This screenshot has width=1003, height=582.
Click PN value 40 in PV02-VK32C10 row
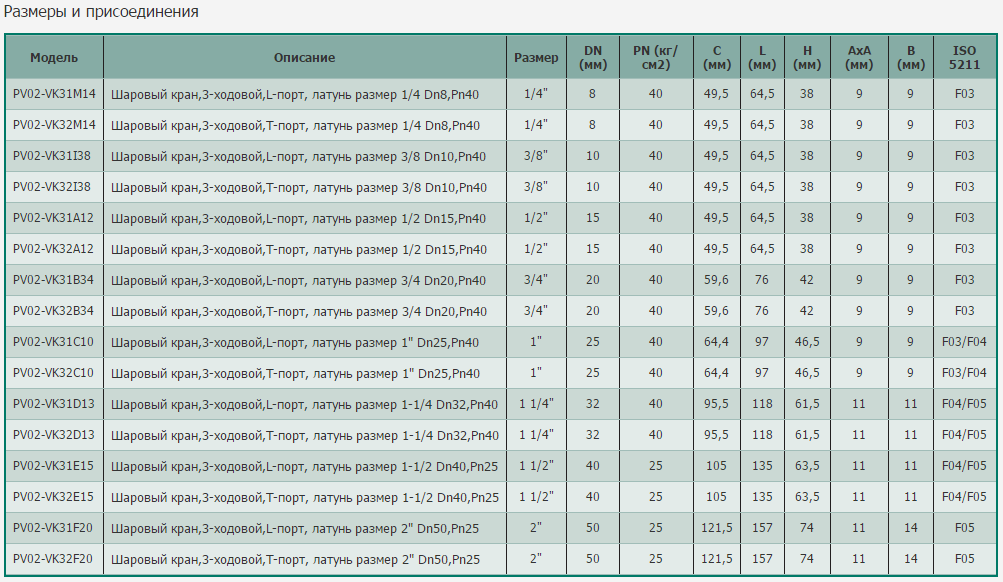[x=656, y=373]
